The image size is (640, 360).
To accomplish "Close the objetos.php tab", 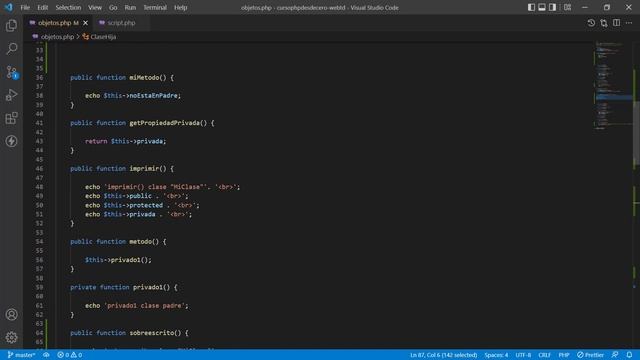I will click(85, 23).
